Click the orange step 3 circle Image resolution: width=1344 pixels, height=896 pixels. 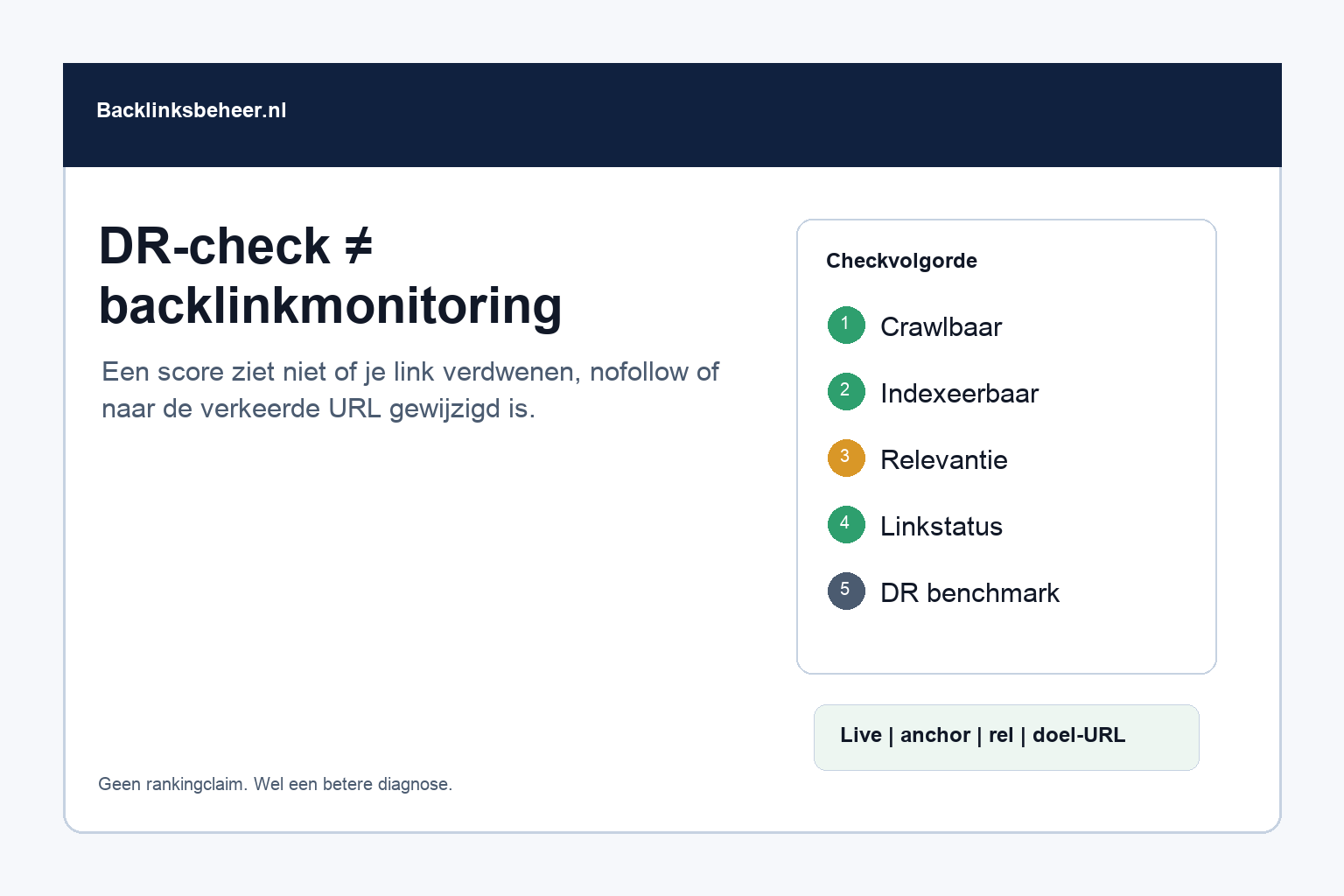coord(846,458)
